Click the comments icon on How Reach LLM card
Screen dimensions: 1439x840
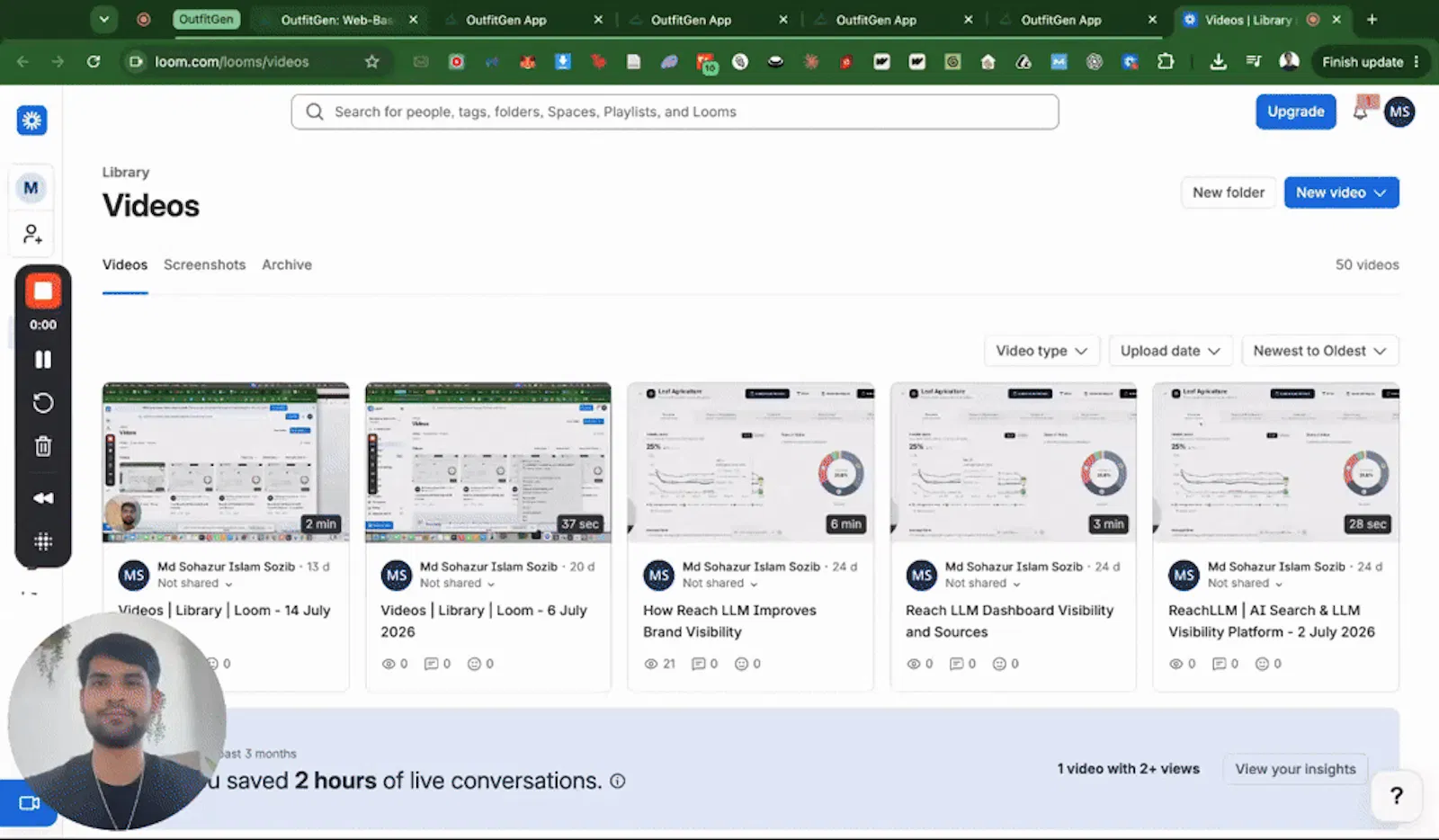point(699,664)
